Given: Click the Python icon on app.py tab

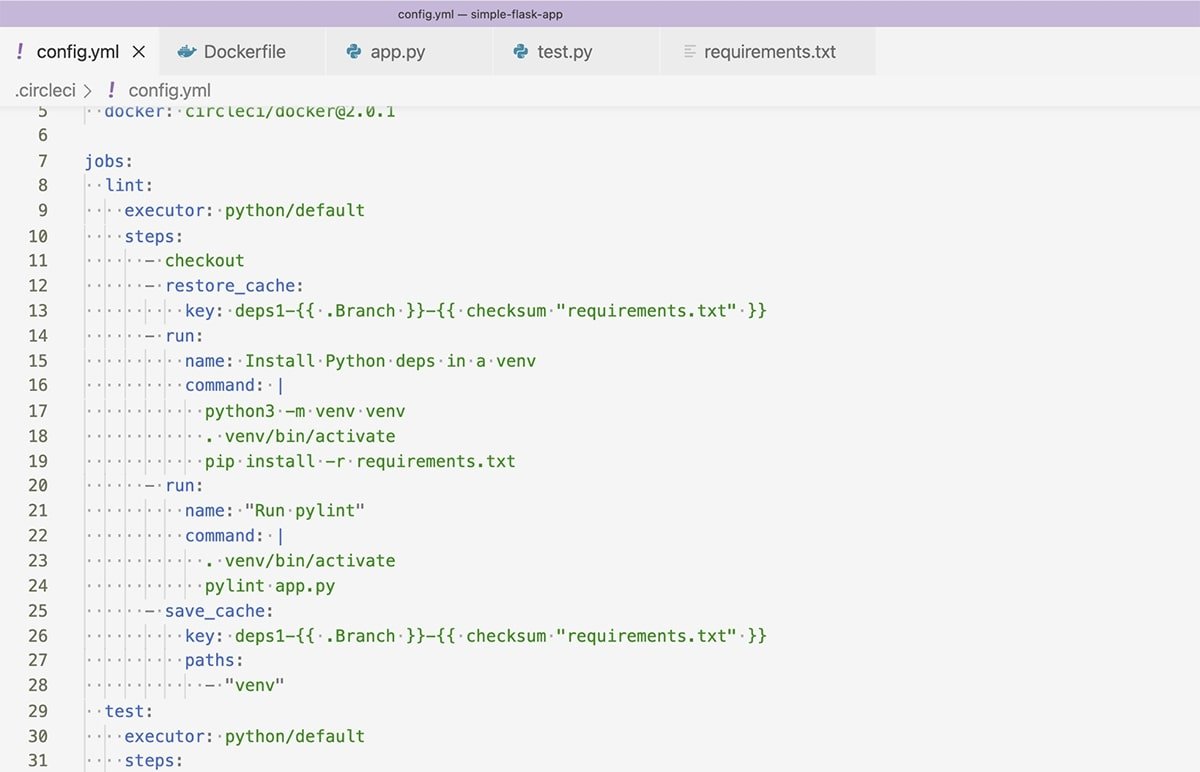Looking at the screenshot, I should (x=353, y=52).
